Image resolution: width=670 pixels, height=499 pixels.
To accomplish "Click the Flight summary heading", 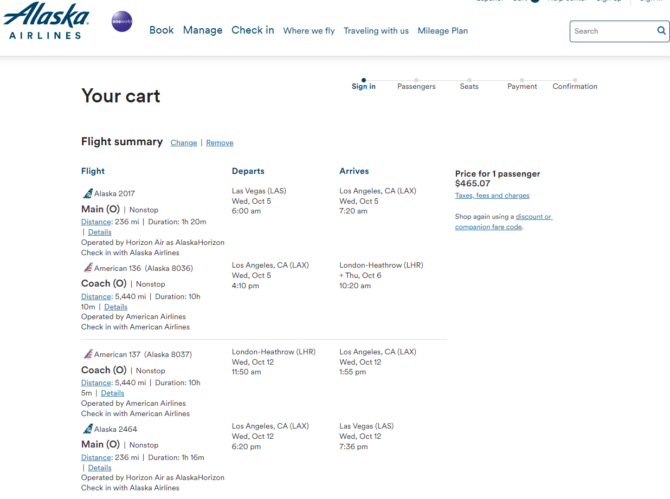I will pos(122,141).
